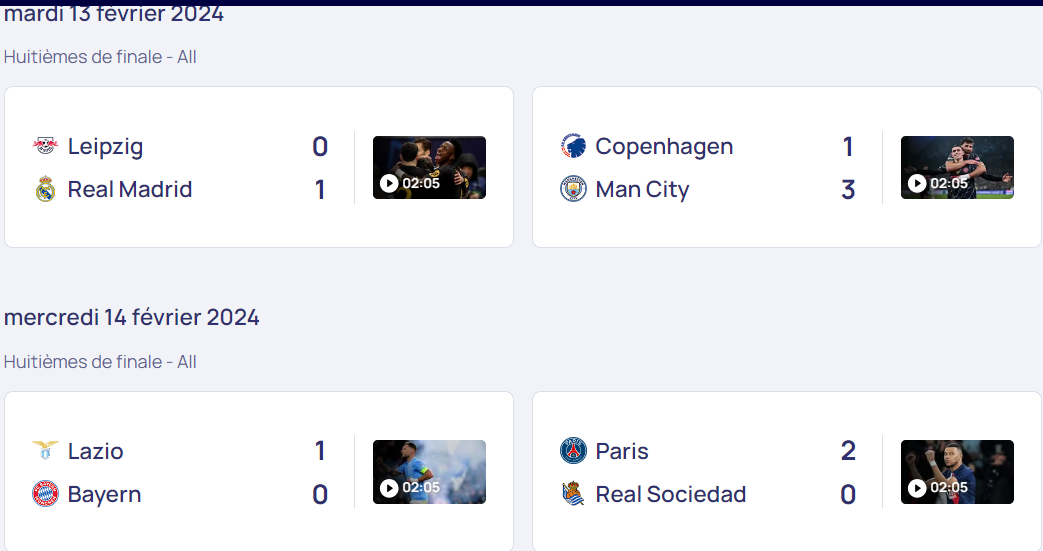Play the Leipzig vs Real Madrid highlights
This screenshot has width=1043, height=551.
(x=429, y=168)
